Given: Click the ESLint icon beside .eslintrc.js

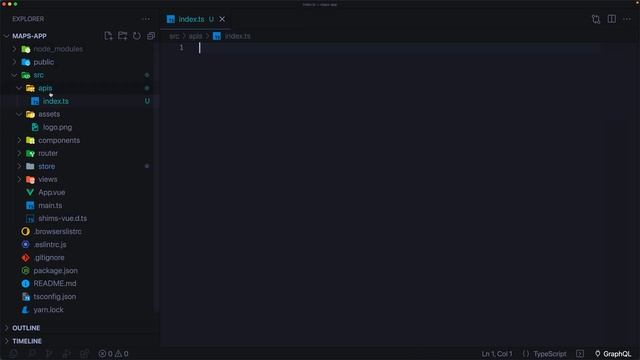Looking at the screenshot, I should [x=25, y=244].
